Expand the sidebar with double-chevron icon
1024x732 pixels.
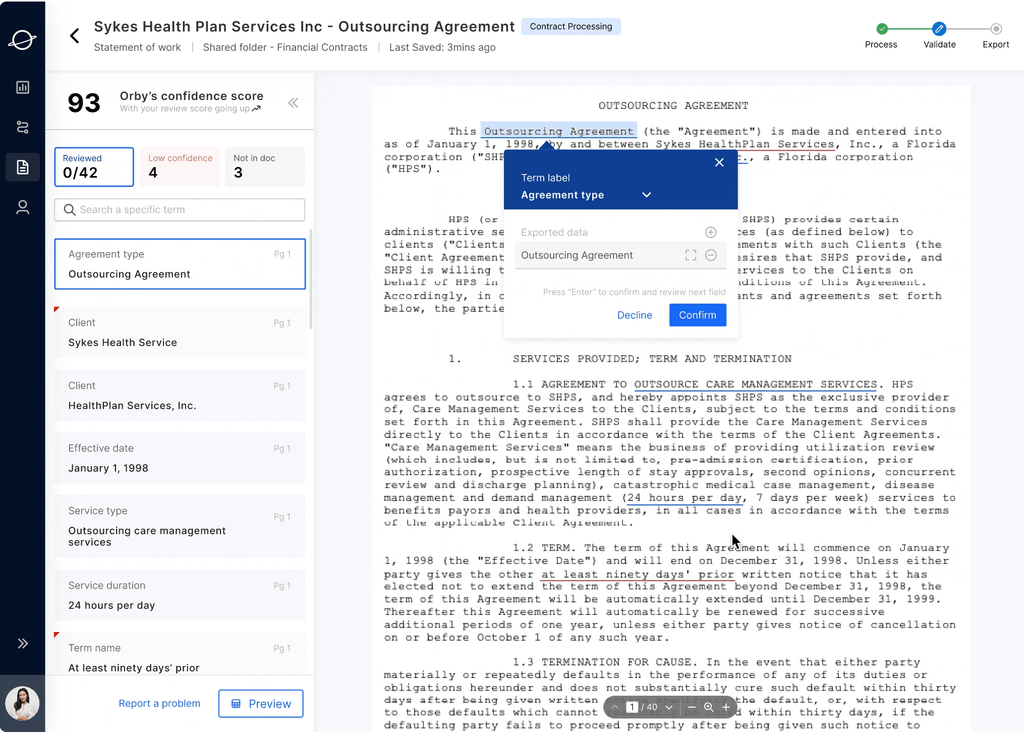(x=23, y=643)
